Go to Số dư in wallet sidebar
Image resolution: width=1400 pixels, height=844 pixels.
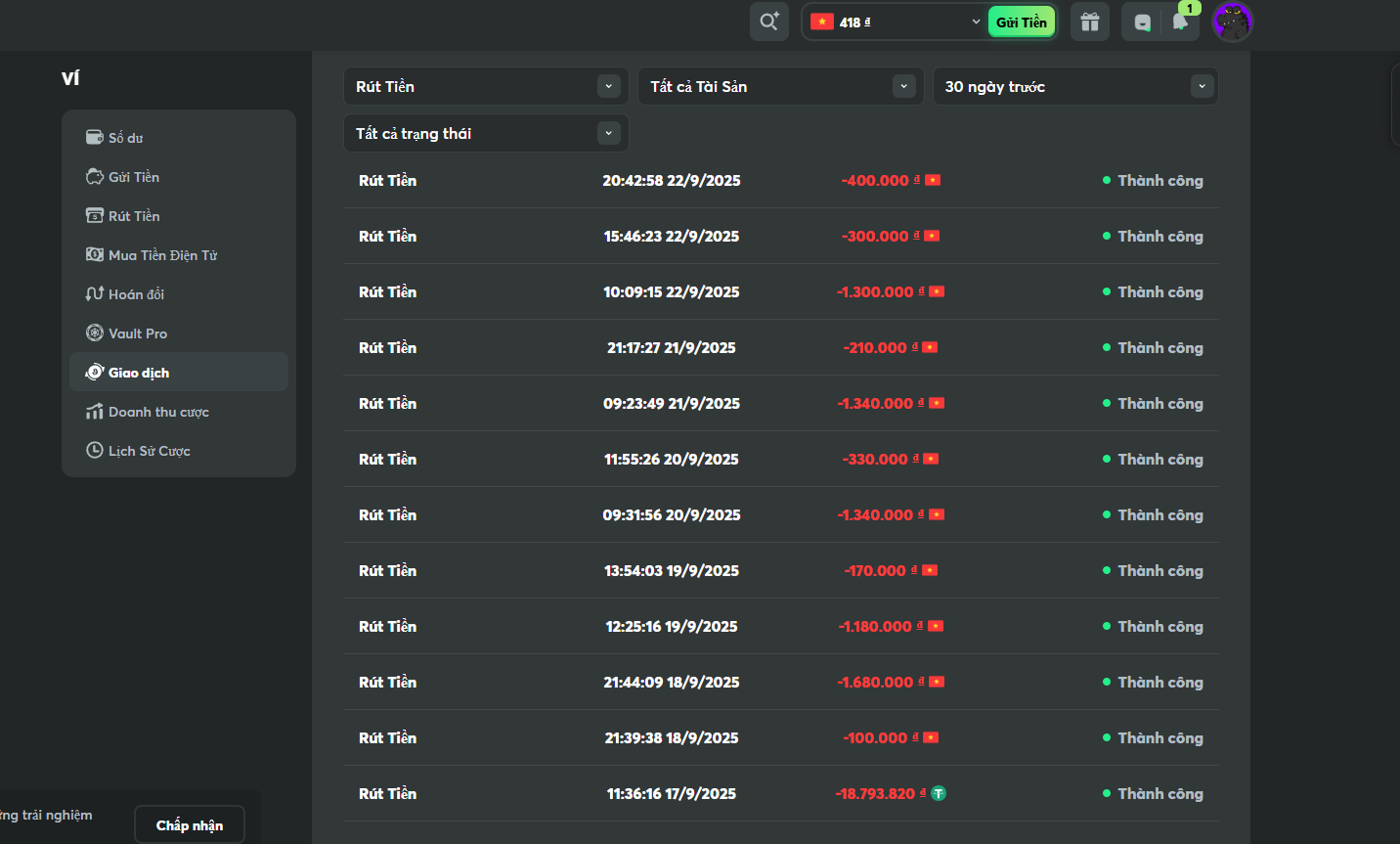(125, 138)
